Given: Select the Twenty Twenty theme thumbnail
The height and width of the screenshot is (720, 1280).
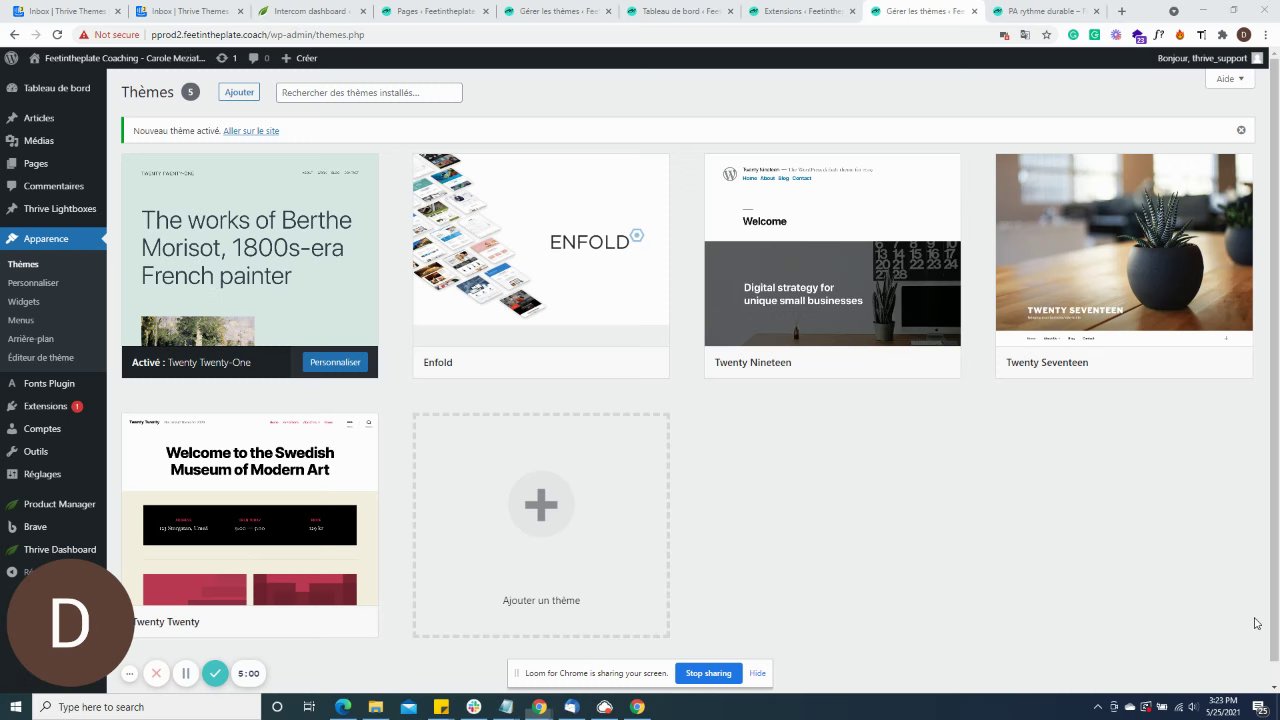Looking at the screenshot, I should click(250, 509).
